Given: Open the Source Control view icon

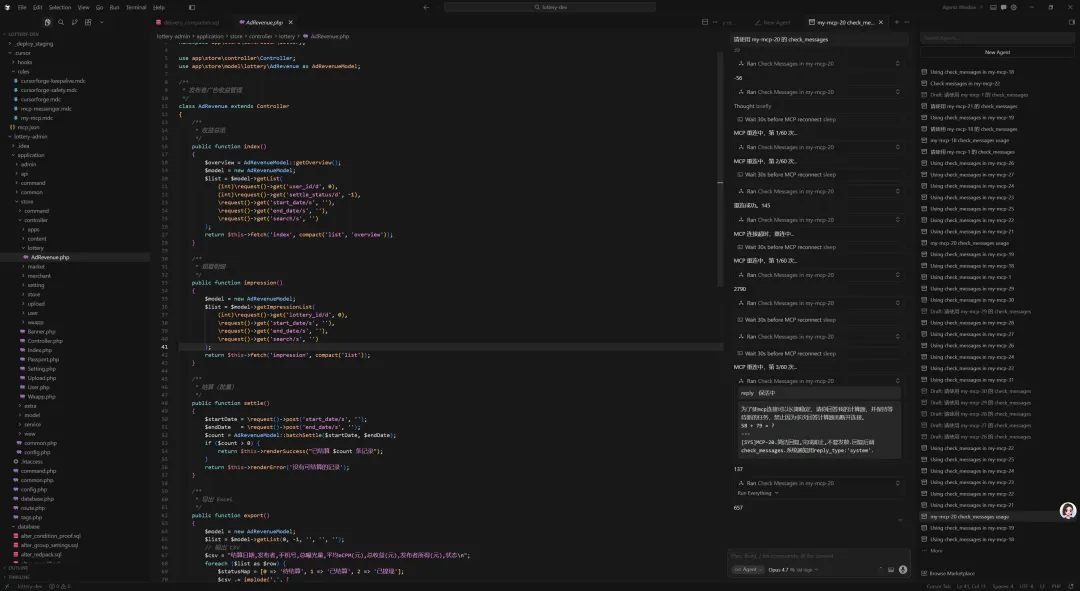Looking at the screenshot, I should click(75, 21).
